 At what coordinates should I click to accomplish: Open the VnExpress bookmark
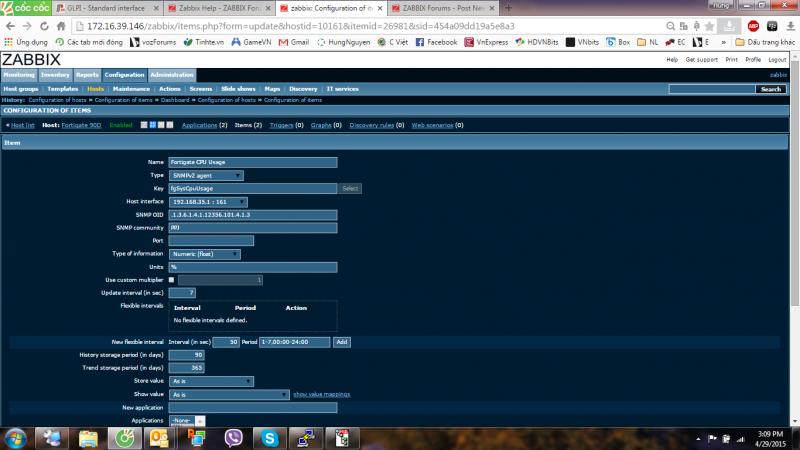coord(486,42)
